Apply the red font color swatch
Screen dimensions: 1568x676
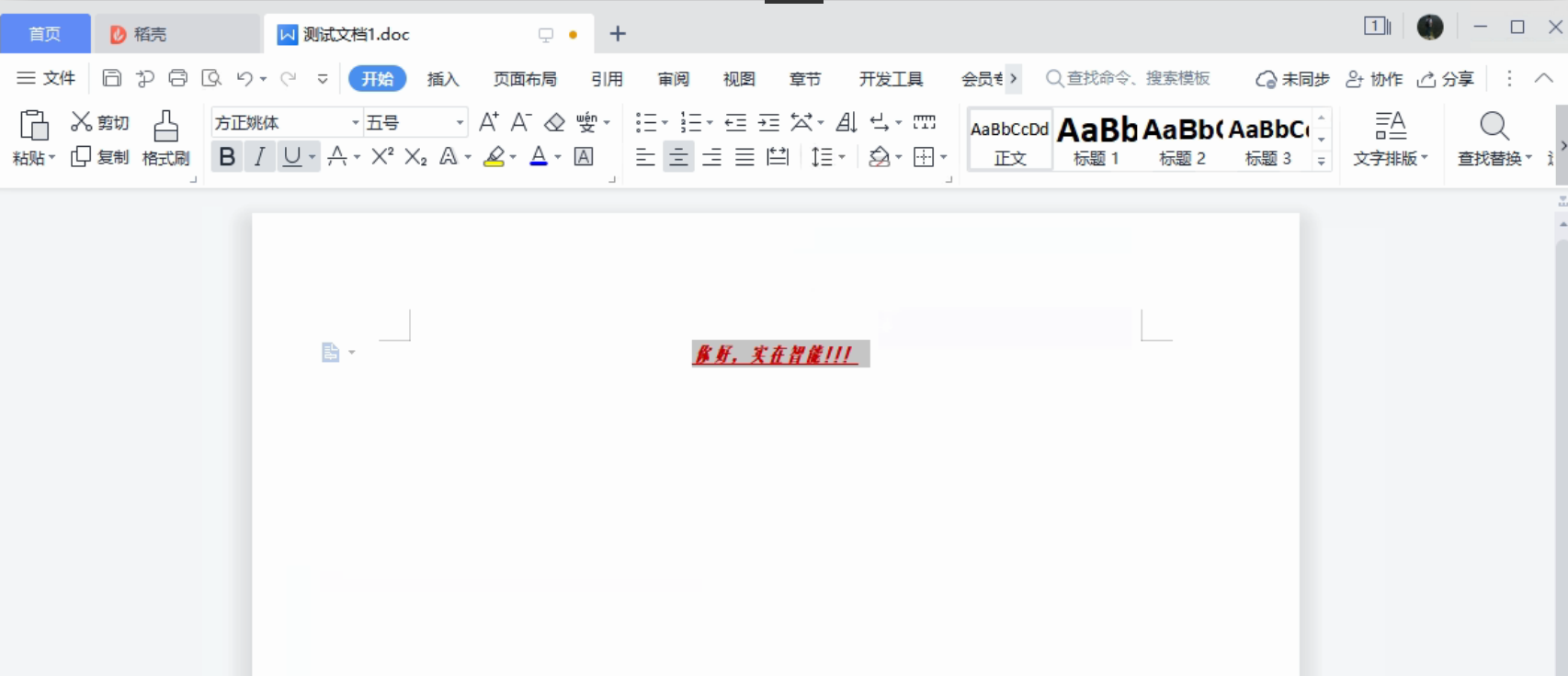point(539,157)
